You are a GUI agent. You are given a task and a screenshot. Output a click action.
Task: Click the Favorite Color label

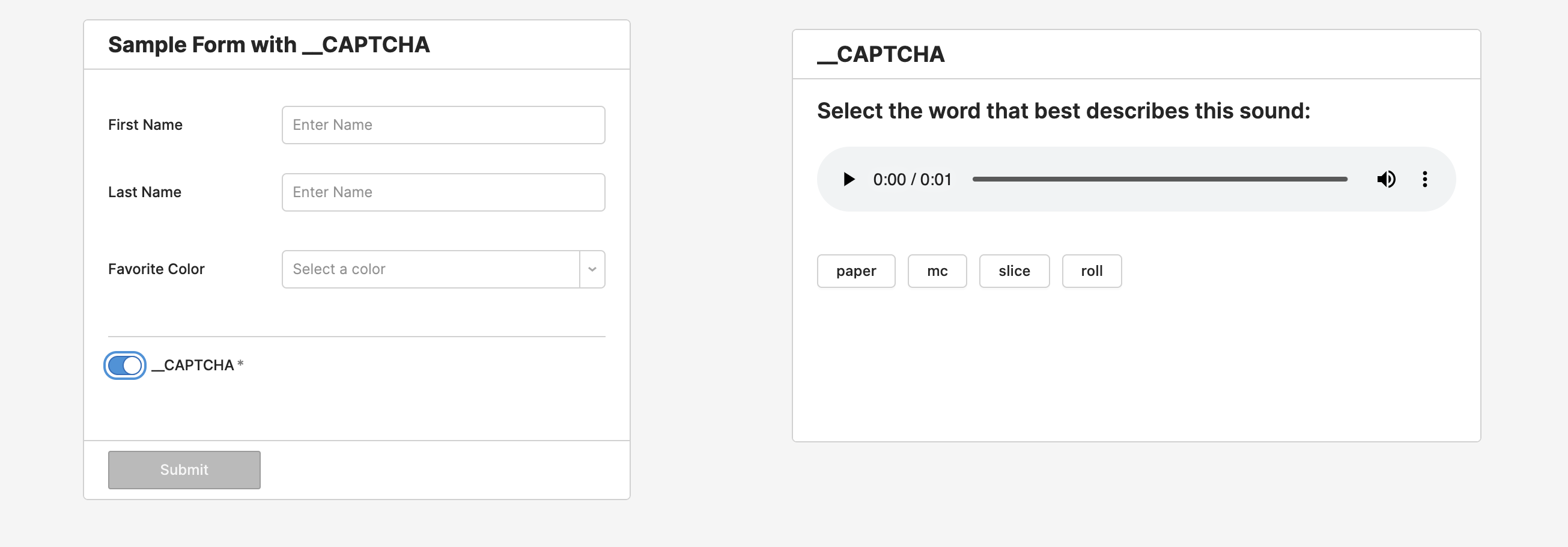pyautogui.click(x=156, y=269)
